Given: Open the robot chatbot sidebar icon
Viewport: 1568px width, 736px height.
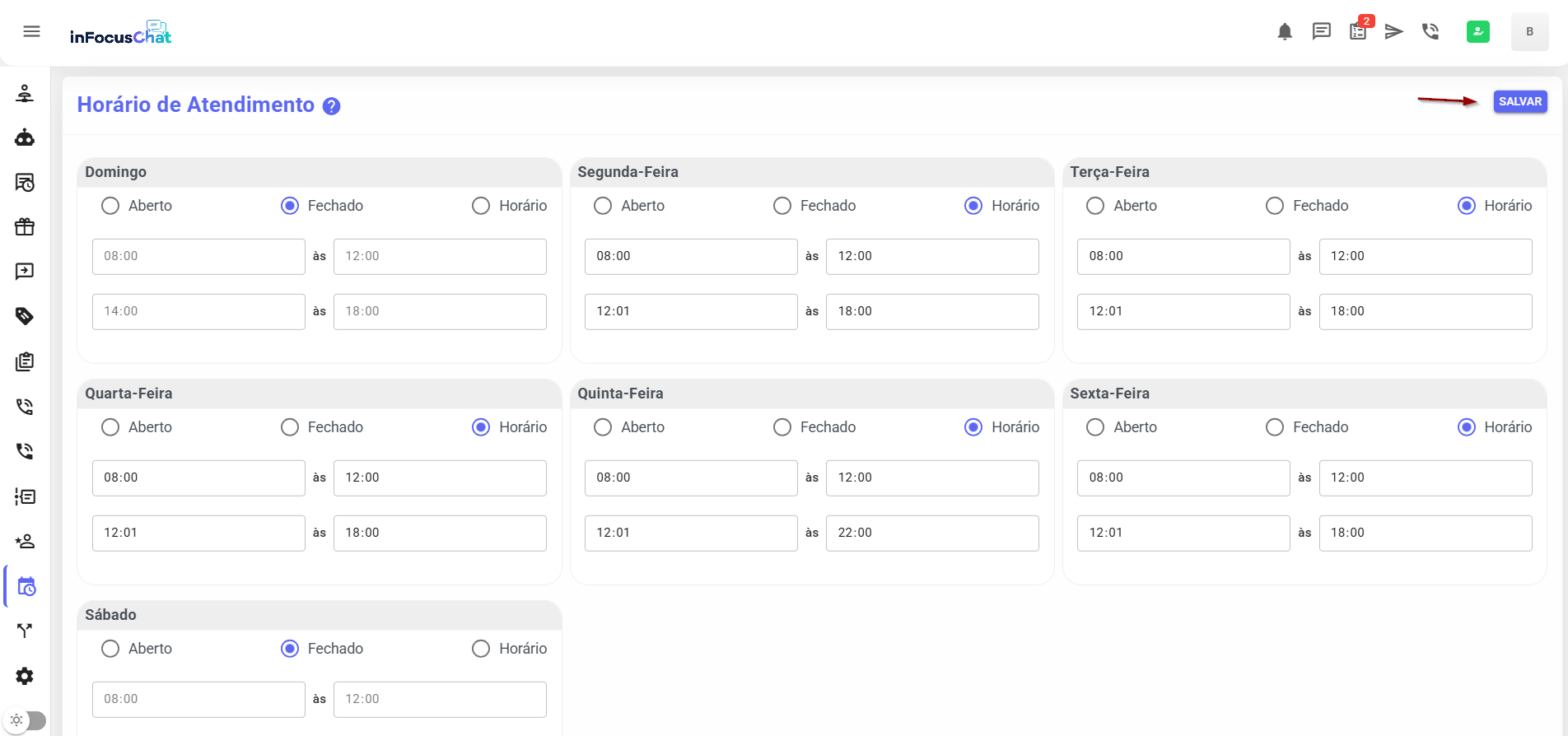Looking at the screenshot, I should pyautogui.click(x=25, y=137).
